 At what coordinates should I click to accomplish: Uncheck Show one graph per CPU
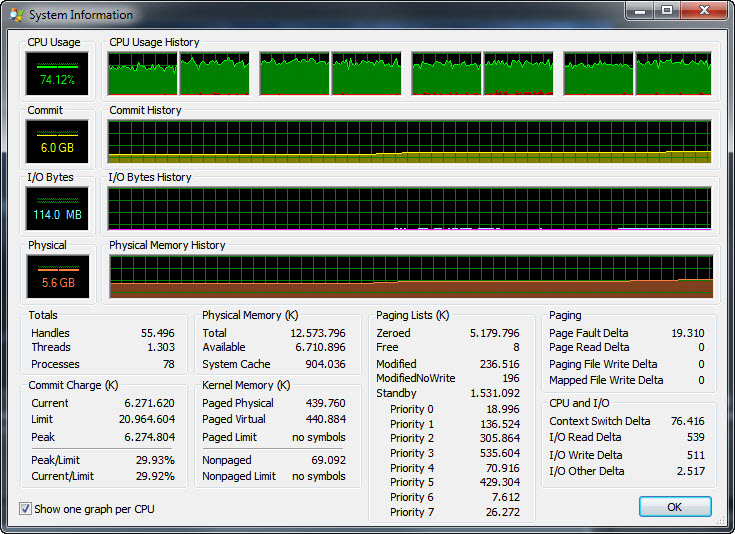(26, 509)
